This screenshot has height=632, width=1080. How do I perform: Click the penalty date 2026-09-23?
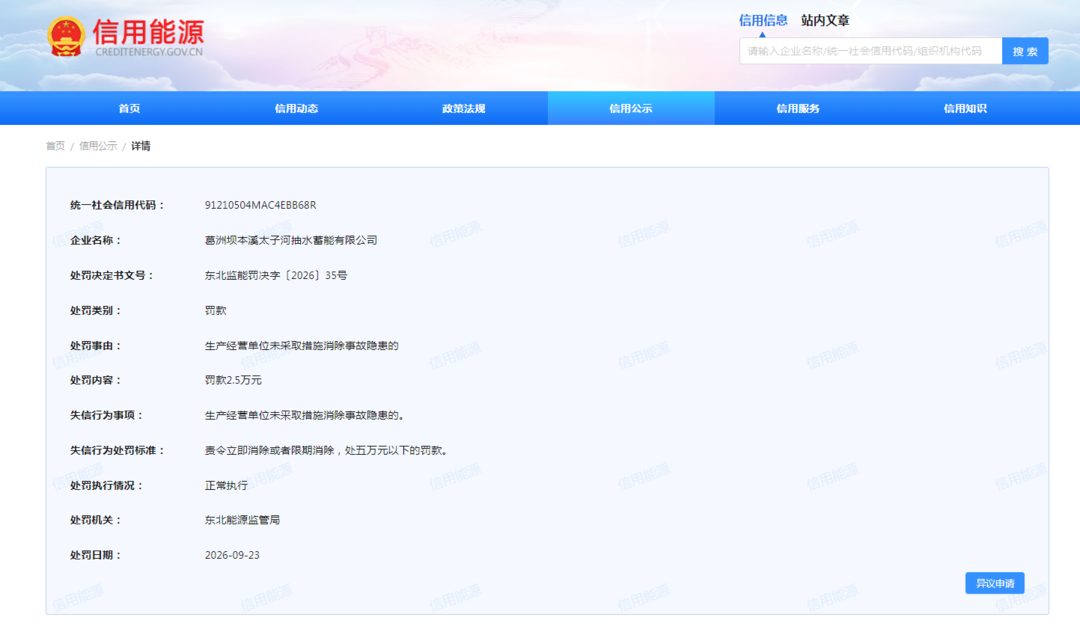click(232, 555)
